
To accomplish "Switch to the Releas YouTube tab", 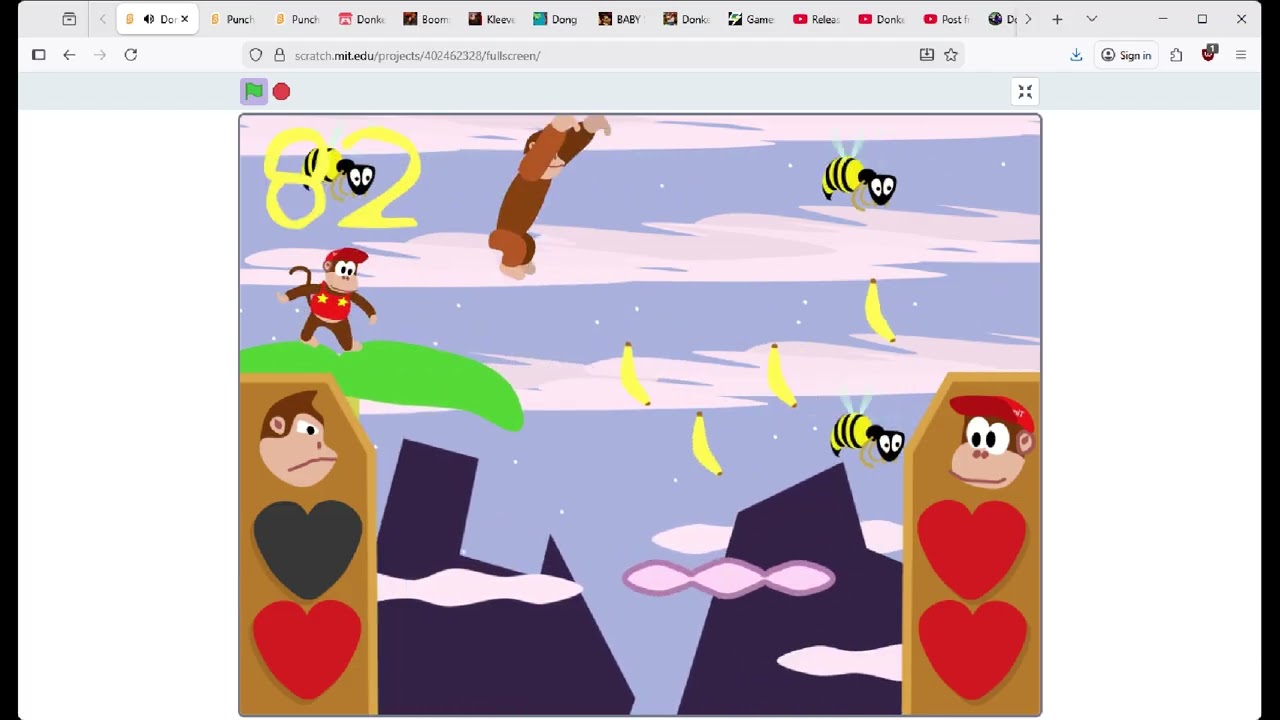I will (816, 19).
